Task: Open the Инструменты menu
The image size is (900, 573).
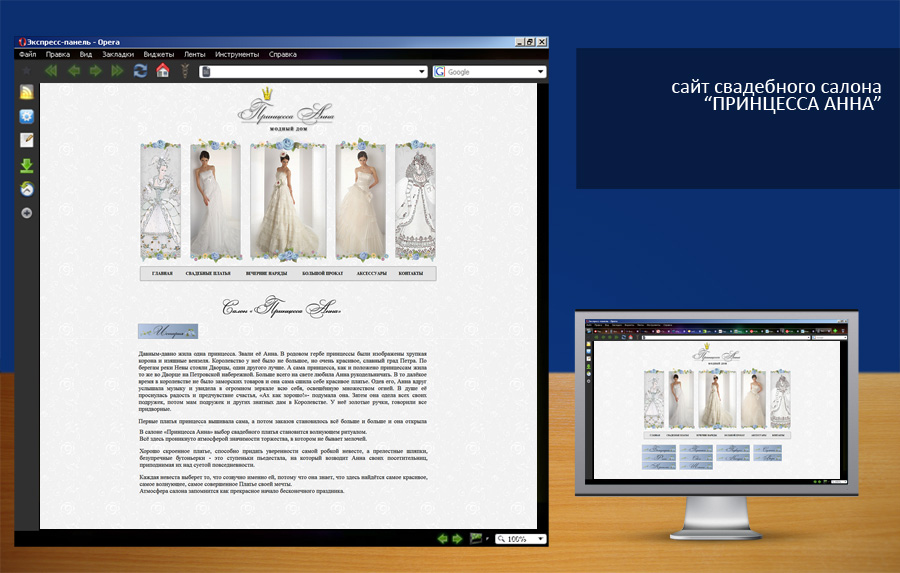Action: pos(237,55)
